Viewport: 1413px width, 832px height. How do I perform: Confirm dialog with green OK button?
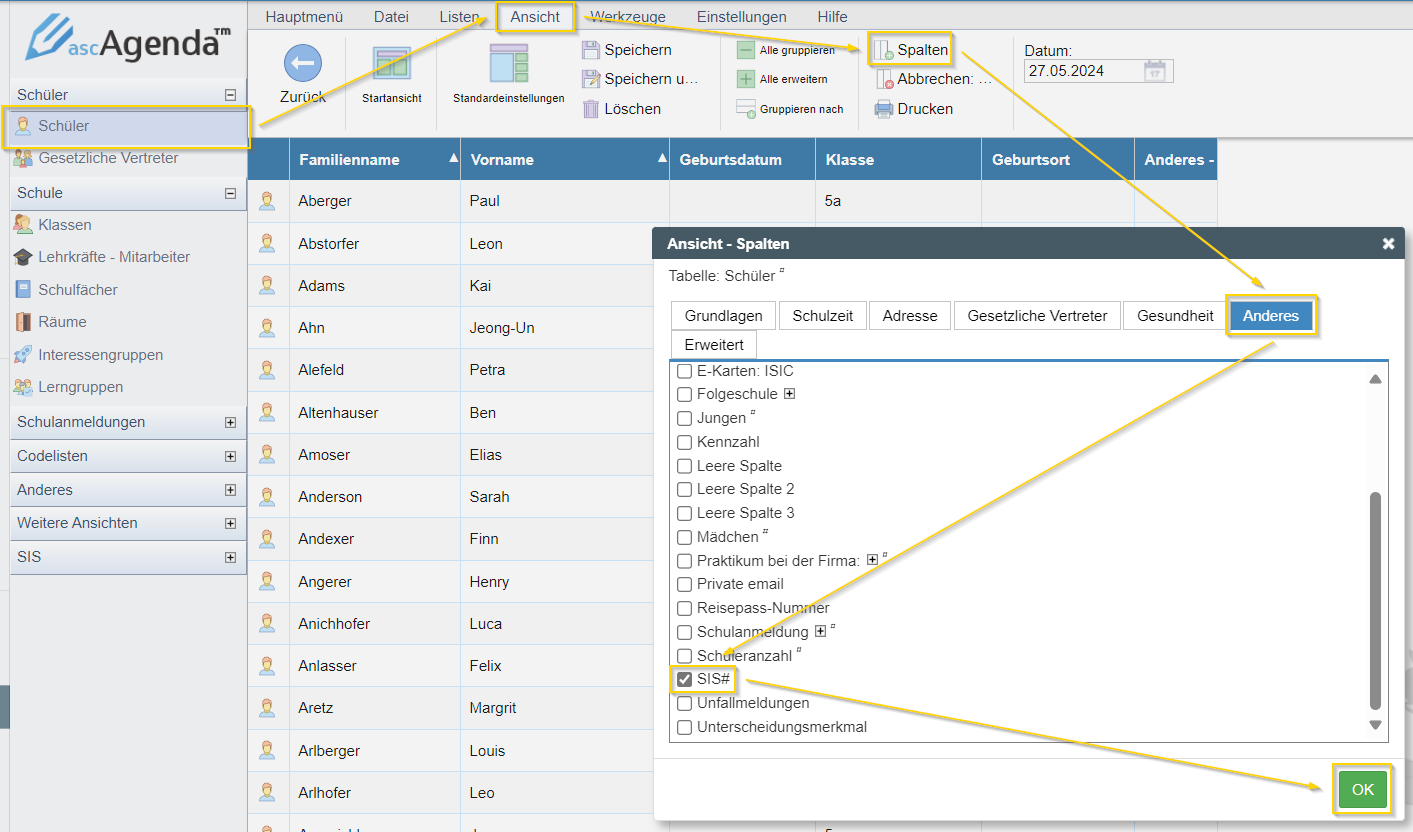1363,790
